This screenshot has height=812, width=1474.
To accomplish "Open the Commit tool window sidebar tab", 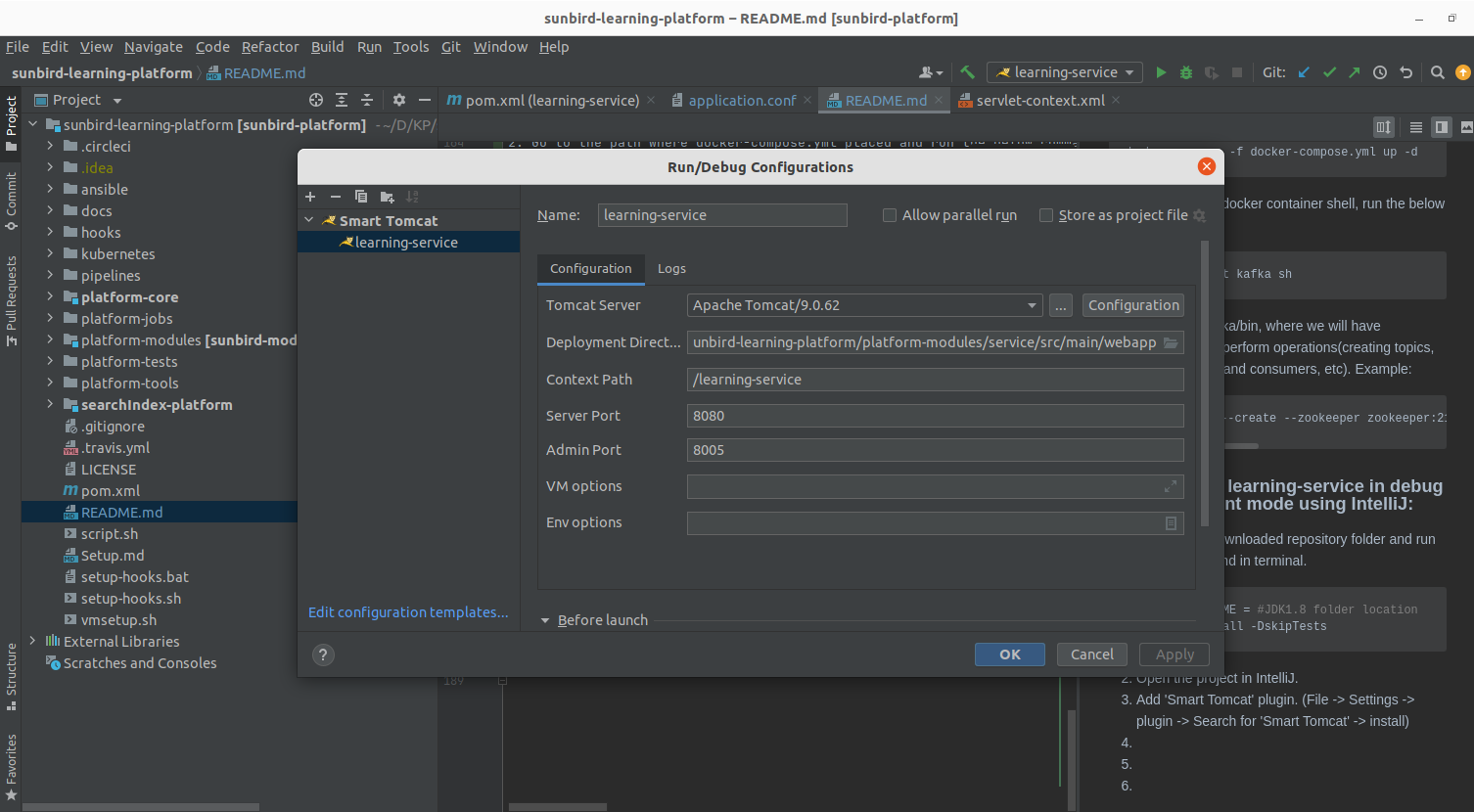I will tap(11, 201).
